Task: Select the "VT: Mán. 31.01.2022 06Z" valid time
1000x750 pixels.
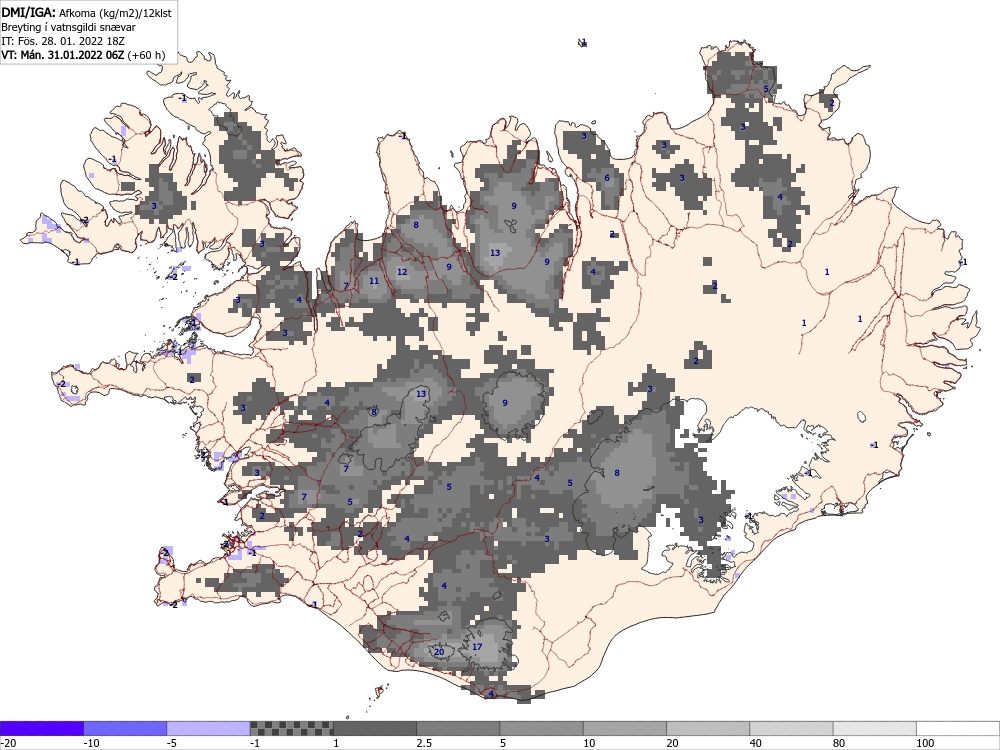Action: tap(63, 55)
